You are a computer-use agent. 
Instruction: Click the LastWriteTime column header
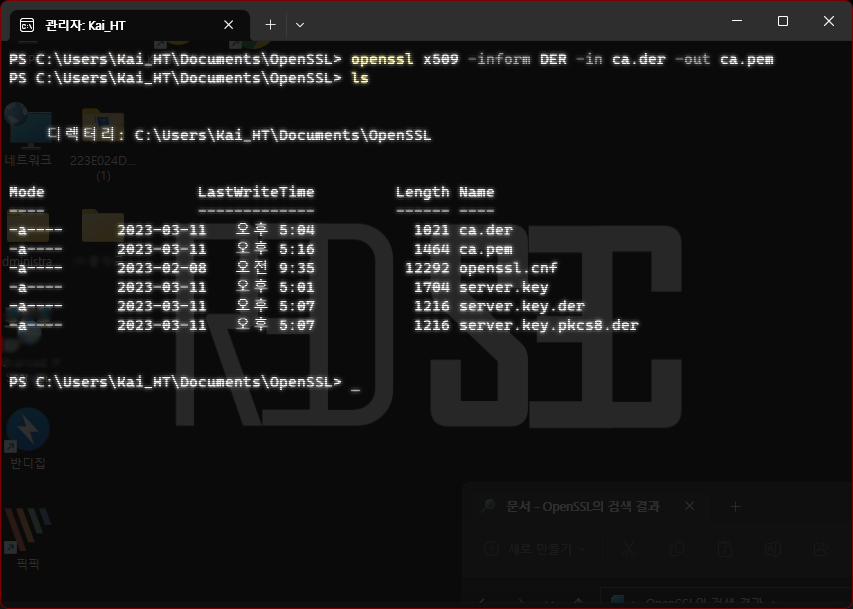[256, 192]
